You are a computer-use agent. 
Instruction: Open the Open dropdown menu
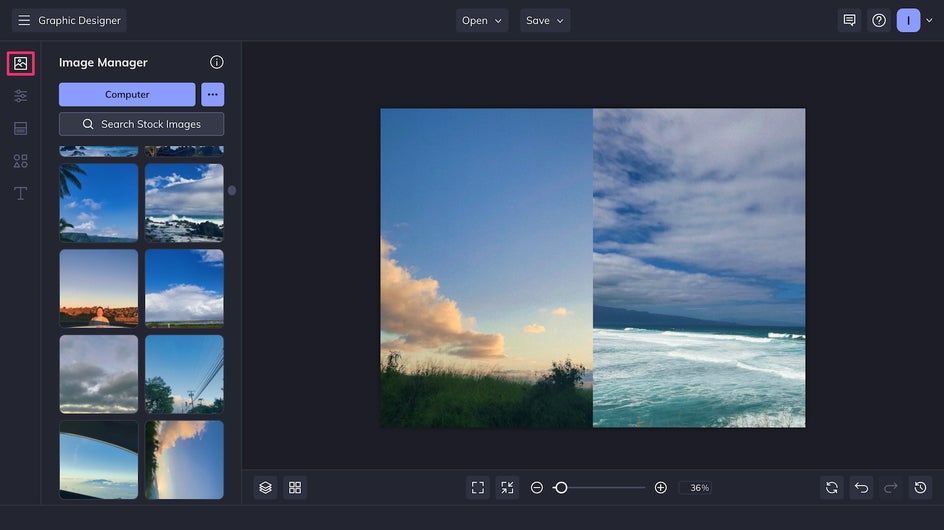click(x=482, y=20)
